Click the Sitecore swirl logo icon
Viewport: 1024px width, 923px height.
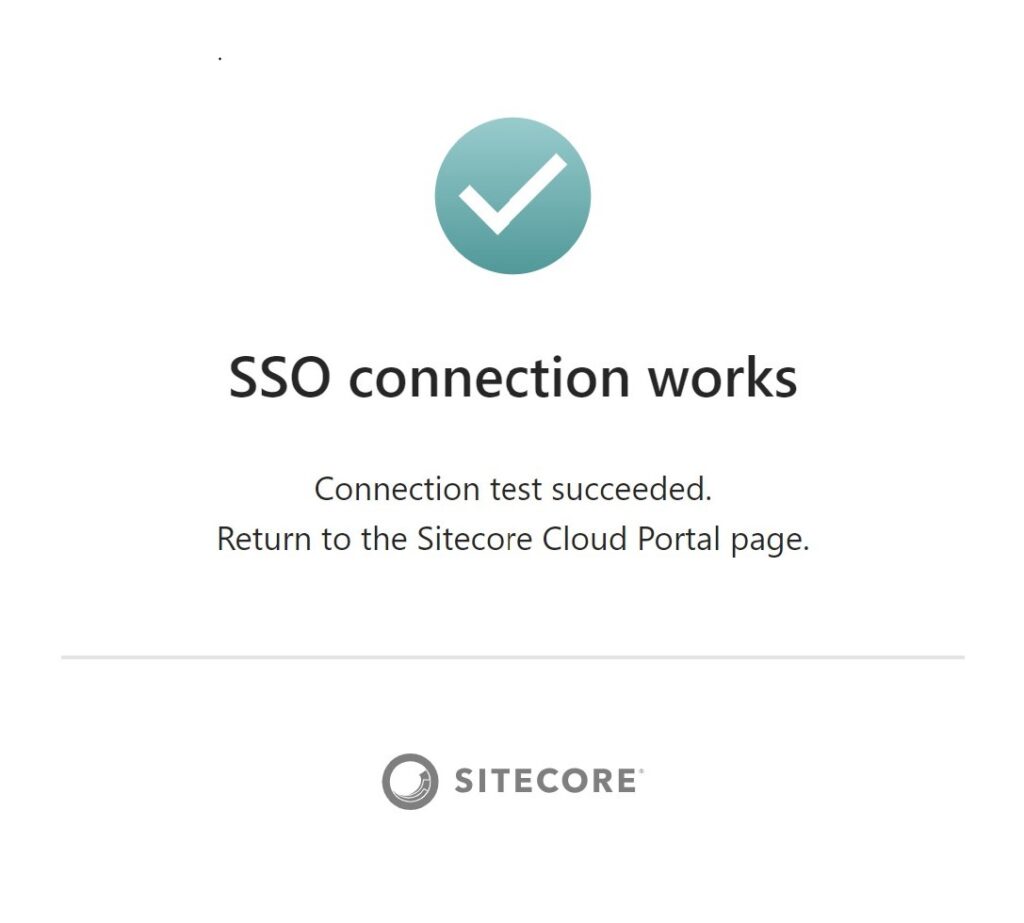[410, 781]
